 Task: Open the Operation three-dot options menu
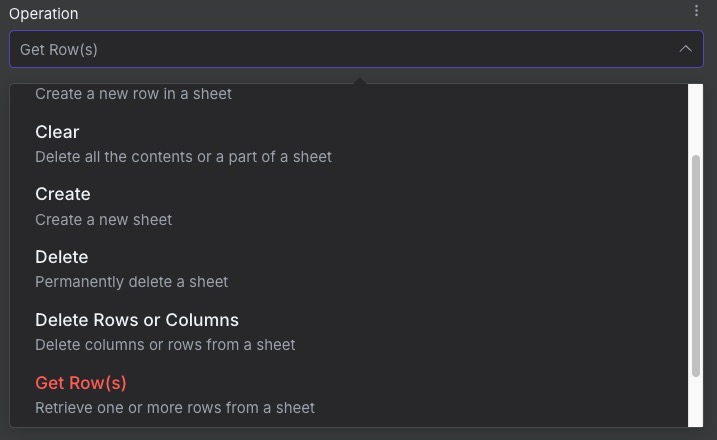[x=696, y=11]
